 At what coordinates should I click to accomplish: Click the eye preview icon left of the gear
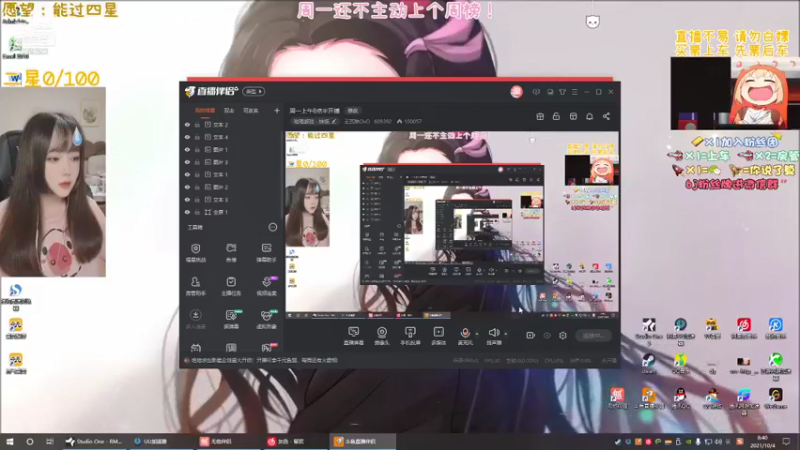tap(547, 336)
